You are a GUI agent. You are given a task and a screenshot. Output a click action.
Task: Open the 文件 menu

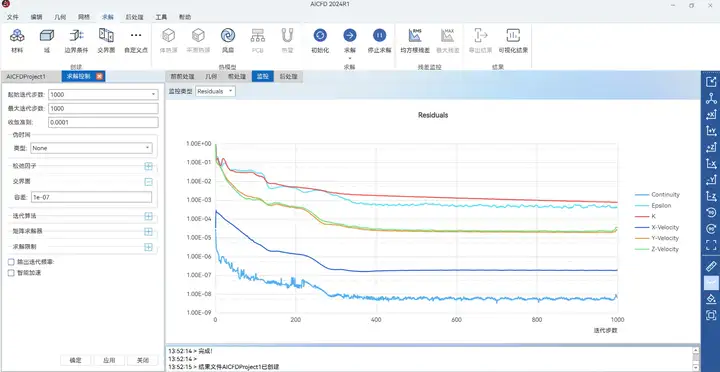click(x=13, y=17)
